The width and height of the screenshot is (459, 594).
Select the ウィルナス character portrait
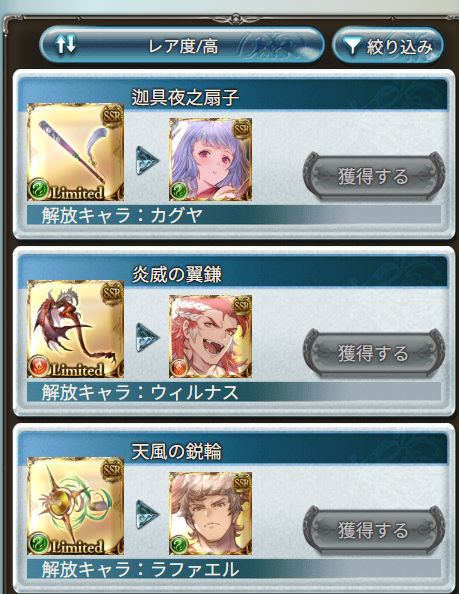point(210,336)
